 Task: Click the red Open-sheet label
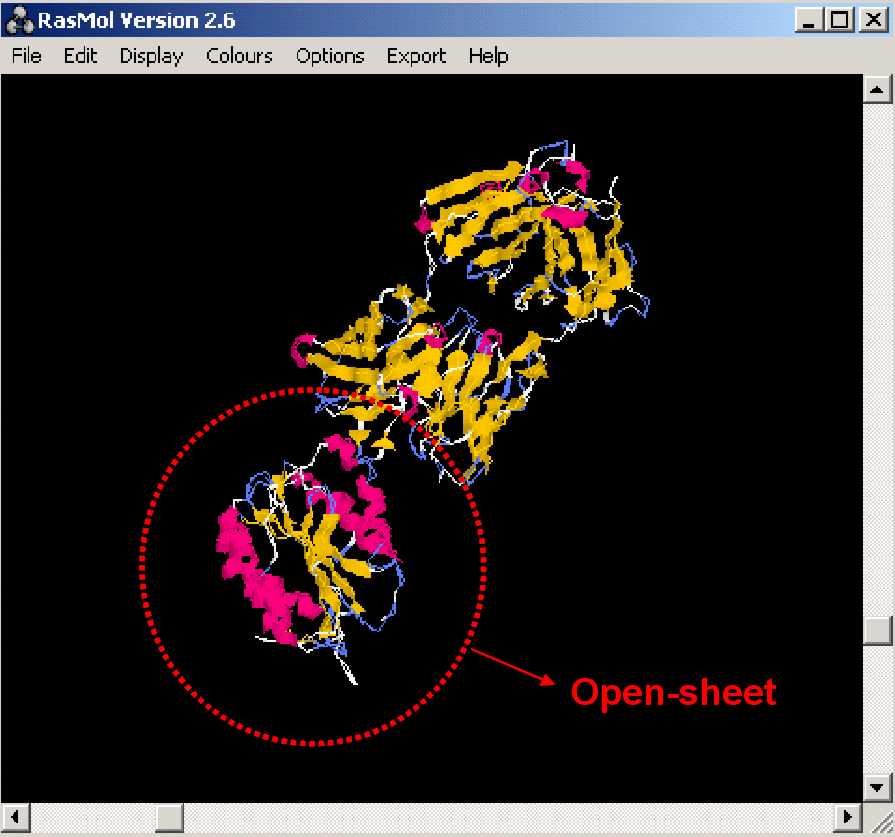[x=673, y=691]
